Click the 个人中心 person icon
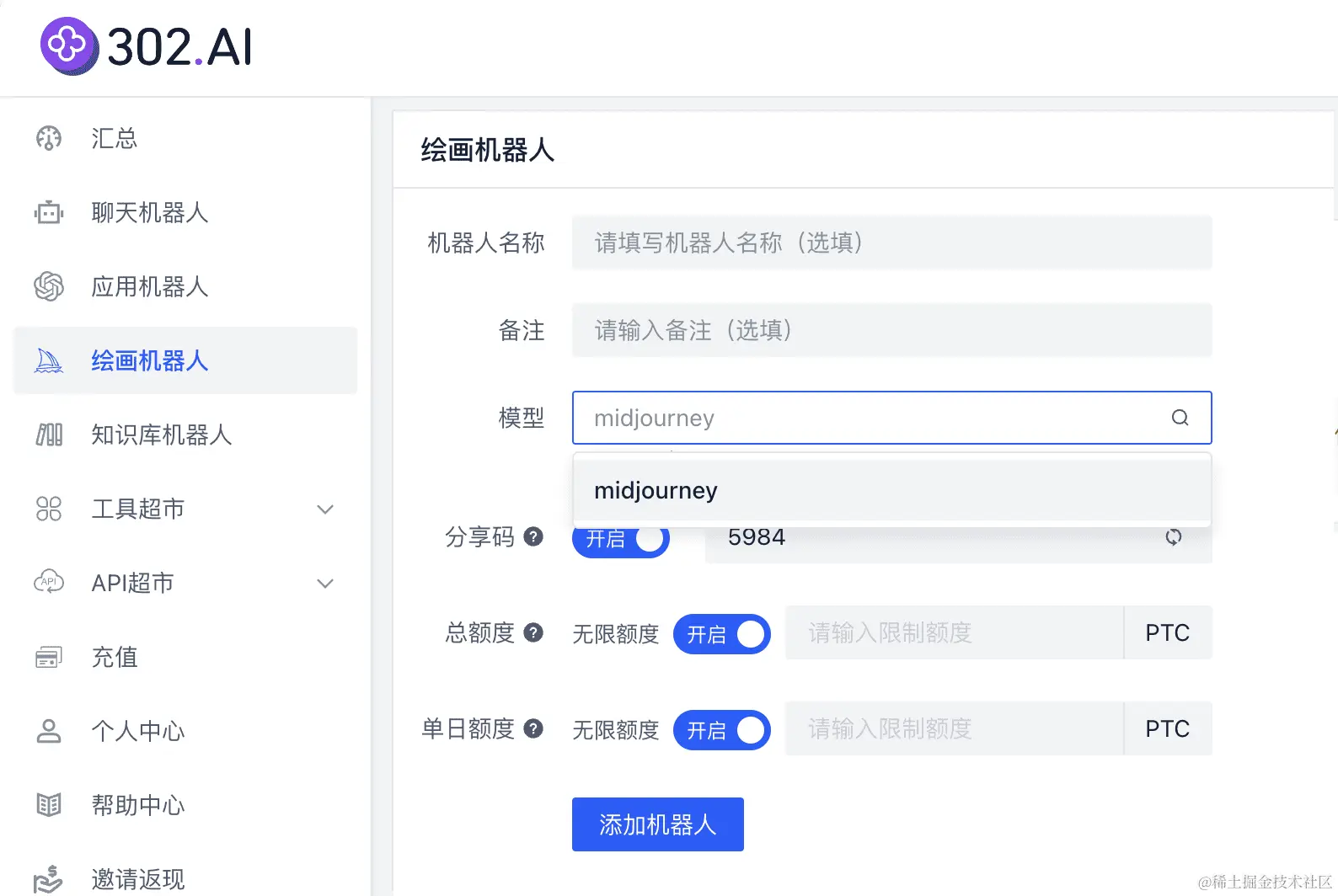 point(49,731)
